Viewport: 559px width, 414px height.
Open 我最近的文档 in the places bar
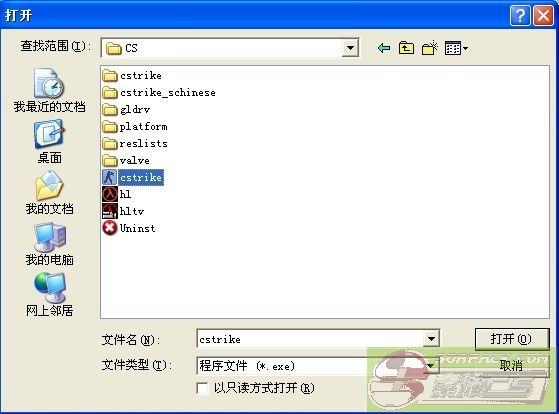(49, 90)
